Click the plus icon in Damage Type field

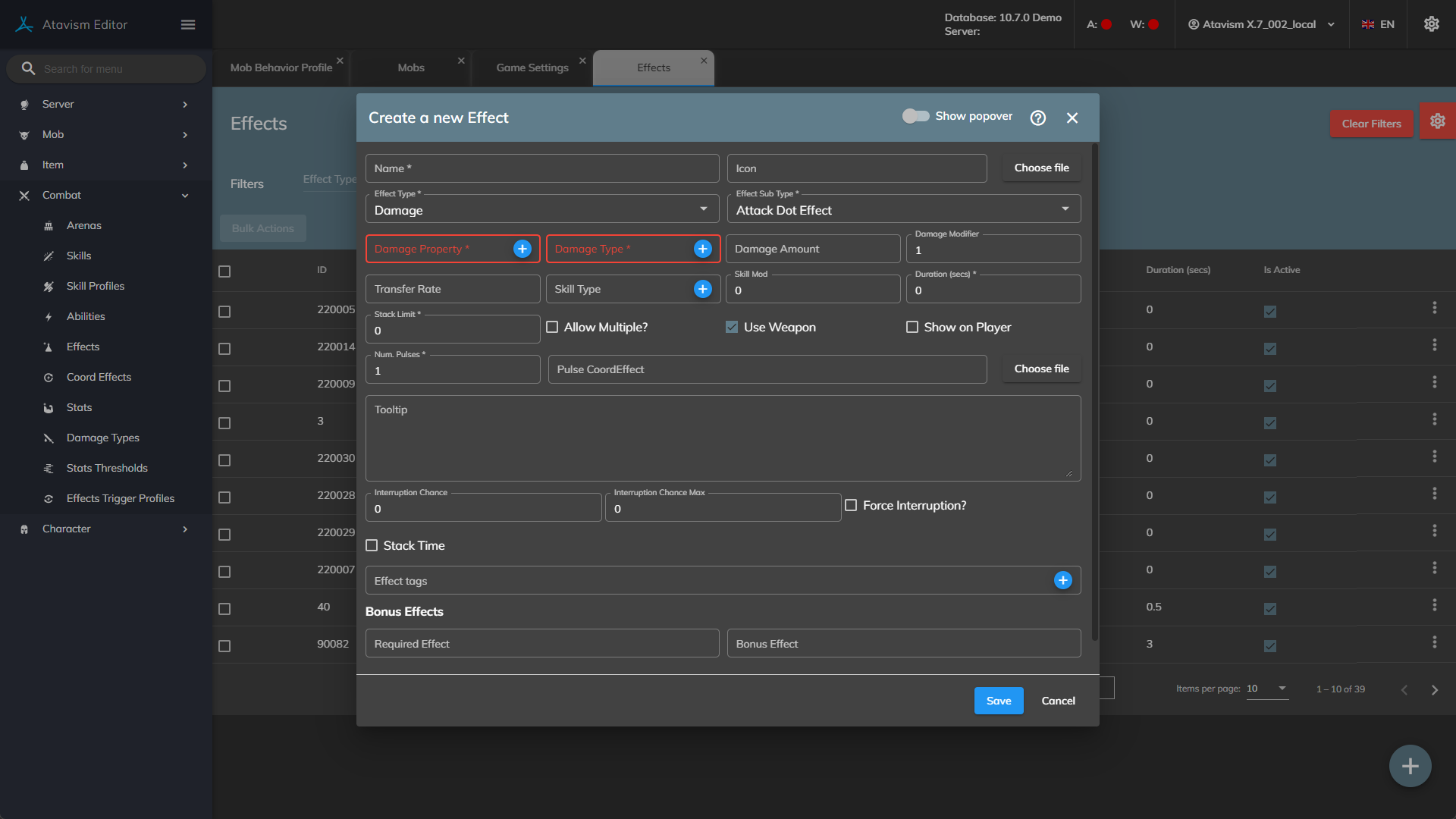point(703,249)
